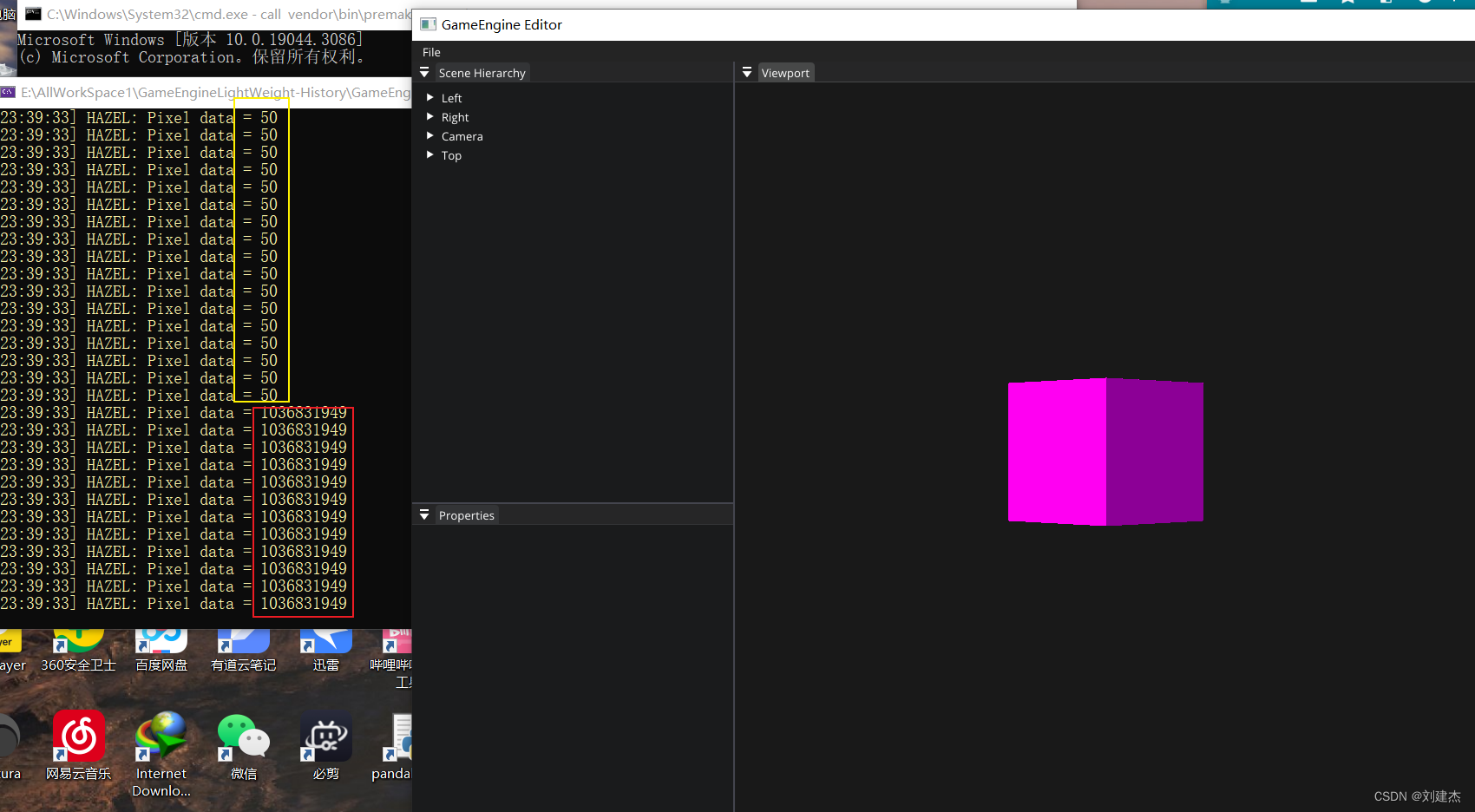The height and width of the screenshot is (812, 1475).
Task: Collapse the Properties panel arrow
Action: coord(424,515)
